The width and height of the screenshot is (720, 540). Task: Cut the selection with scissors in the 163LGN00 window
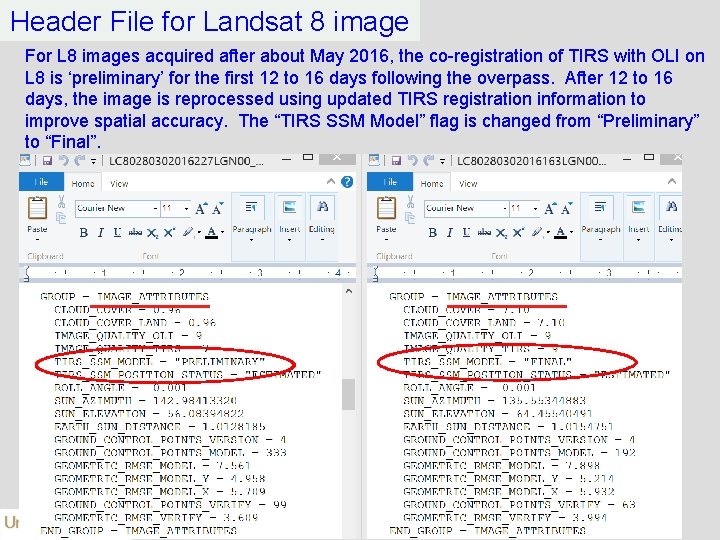click(411, 201)
